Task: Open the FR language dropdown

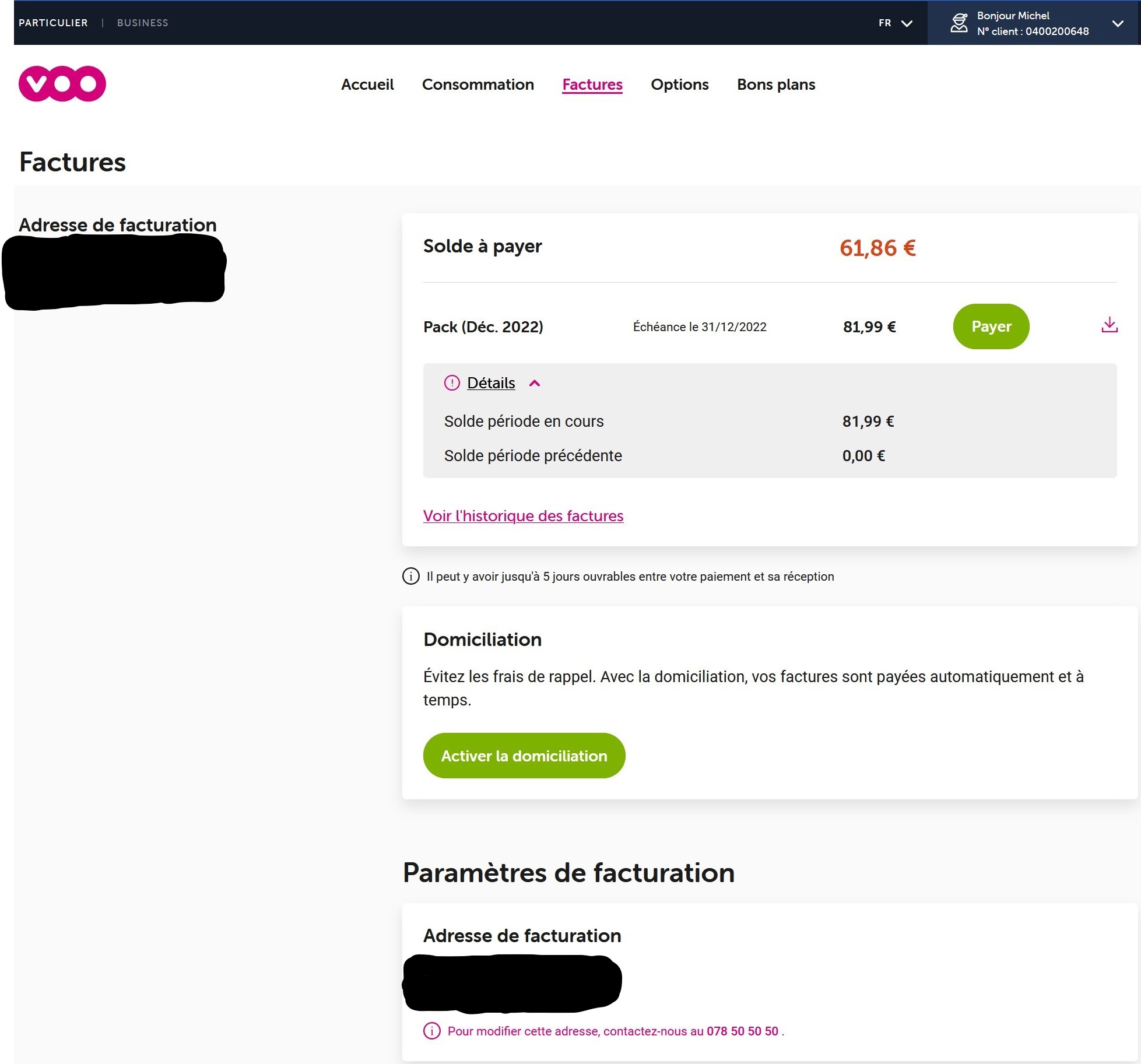Action: coord(894,23)
